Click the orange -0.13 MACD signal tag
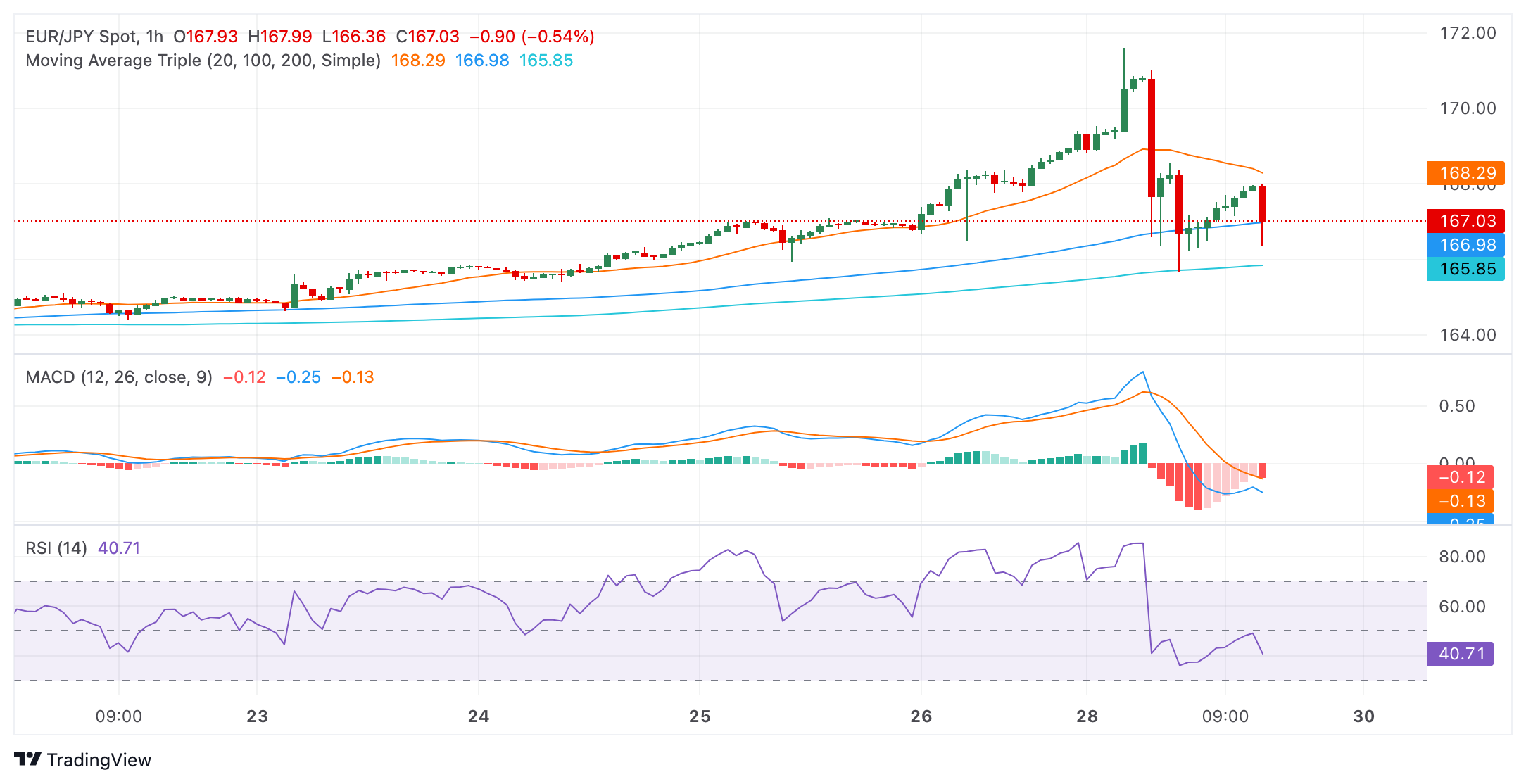This screenshot has width=1526, height=784. coord(1461,501)
